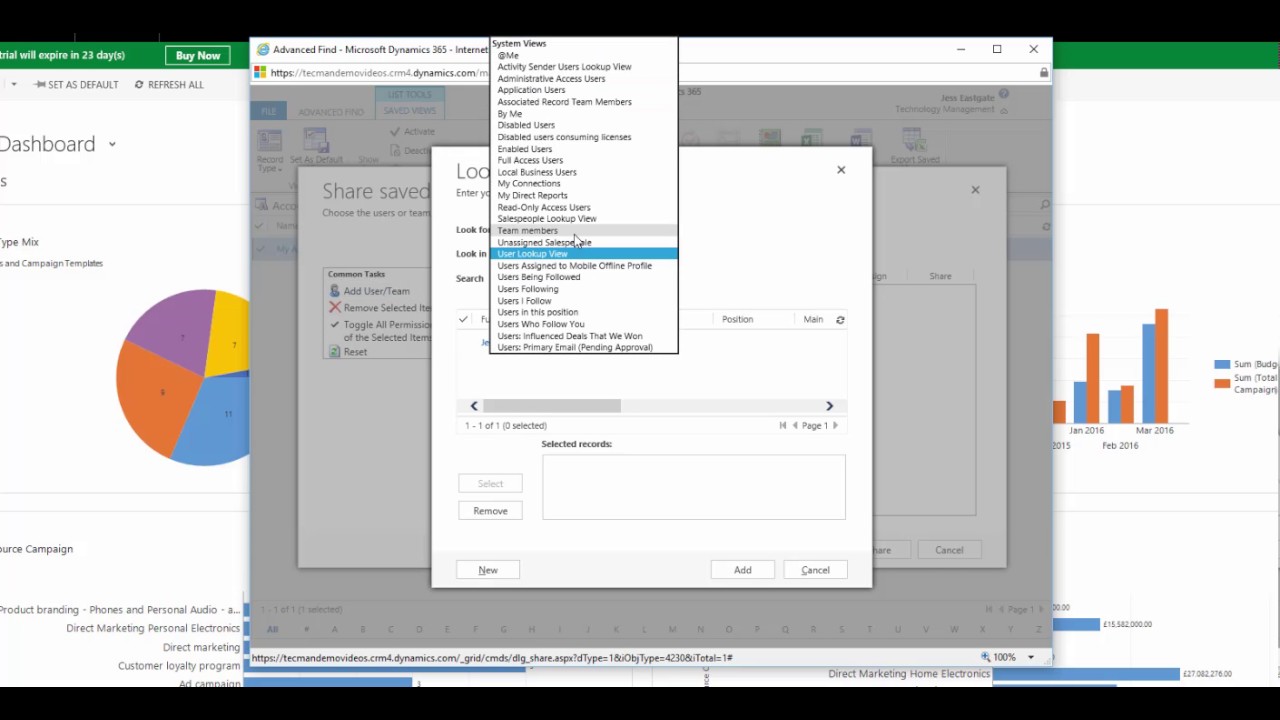
Task: Close the Share saved view dialog
Action: tap(975, 190)
